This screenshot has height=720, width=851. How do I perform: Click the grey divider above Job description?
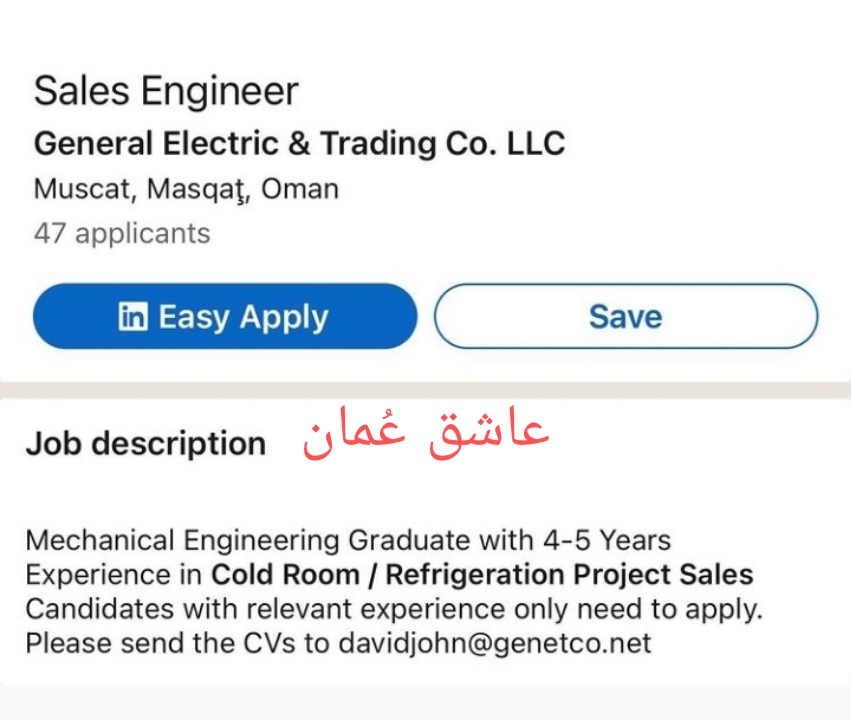coord(425,389)
